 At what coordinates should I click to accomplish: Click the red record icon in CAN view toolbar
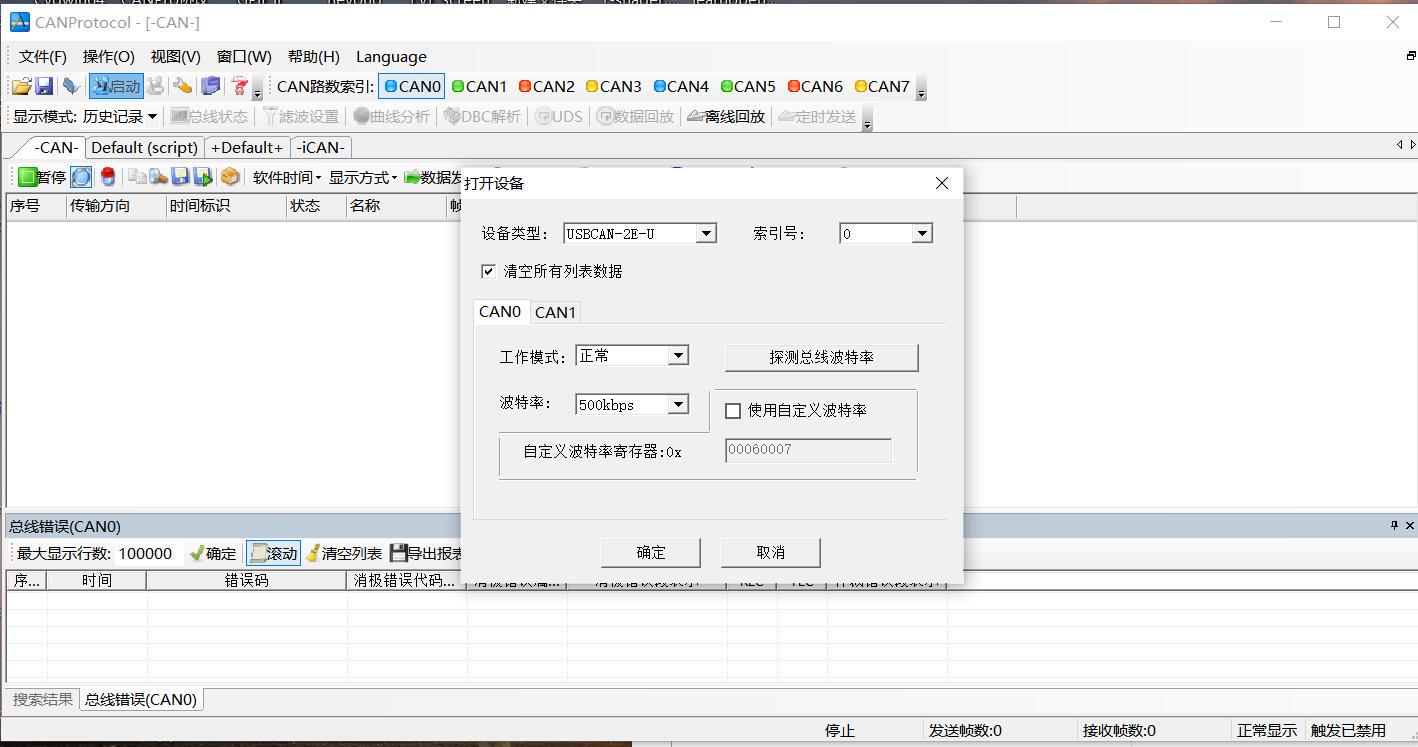[108, 177]
